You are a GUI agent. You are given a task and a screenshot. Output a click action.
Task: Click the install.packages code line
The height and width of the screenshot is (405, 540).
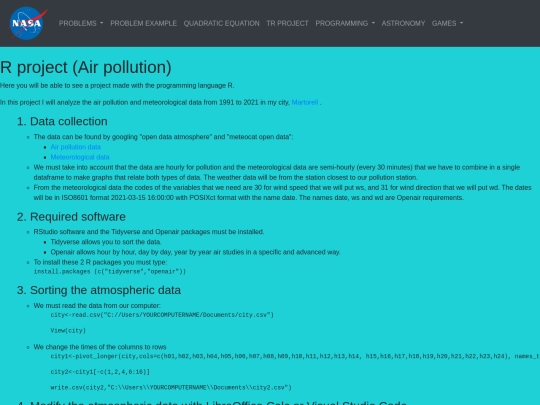tap(110, 272)
